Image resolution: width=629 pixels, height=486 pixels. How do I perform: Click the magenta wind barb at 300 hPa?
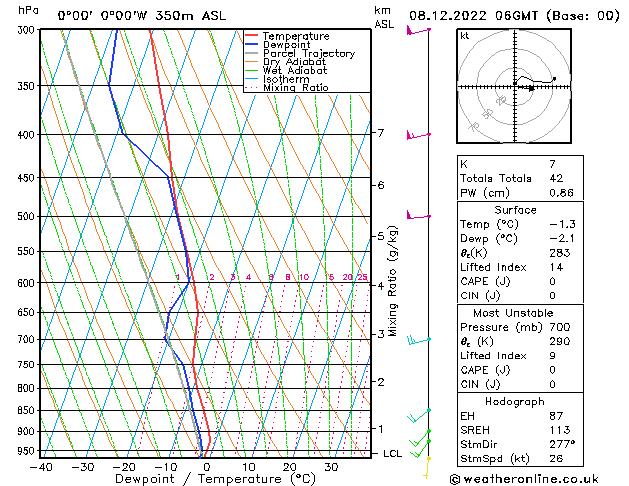point(417,31)
